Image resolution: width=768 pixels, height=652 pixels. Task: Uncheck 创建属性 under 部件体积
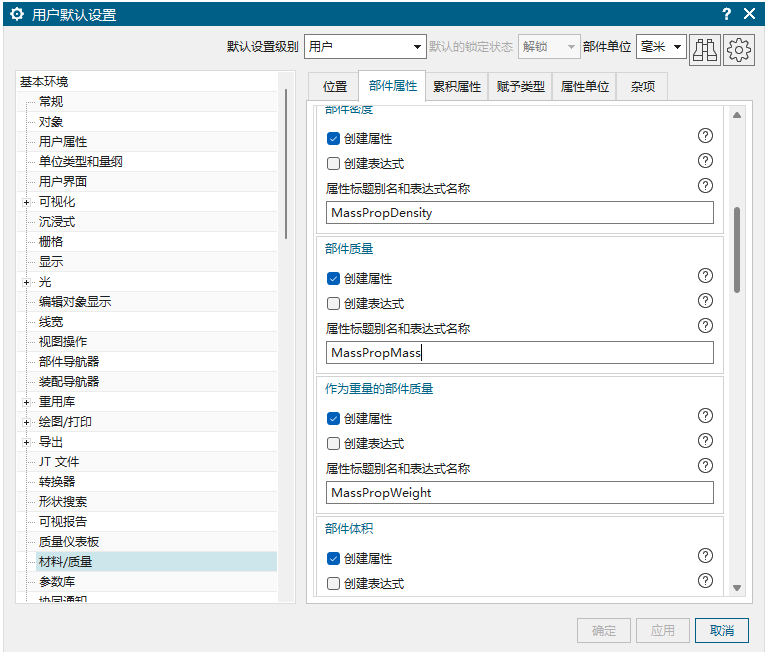[x=334, y=559]
